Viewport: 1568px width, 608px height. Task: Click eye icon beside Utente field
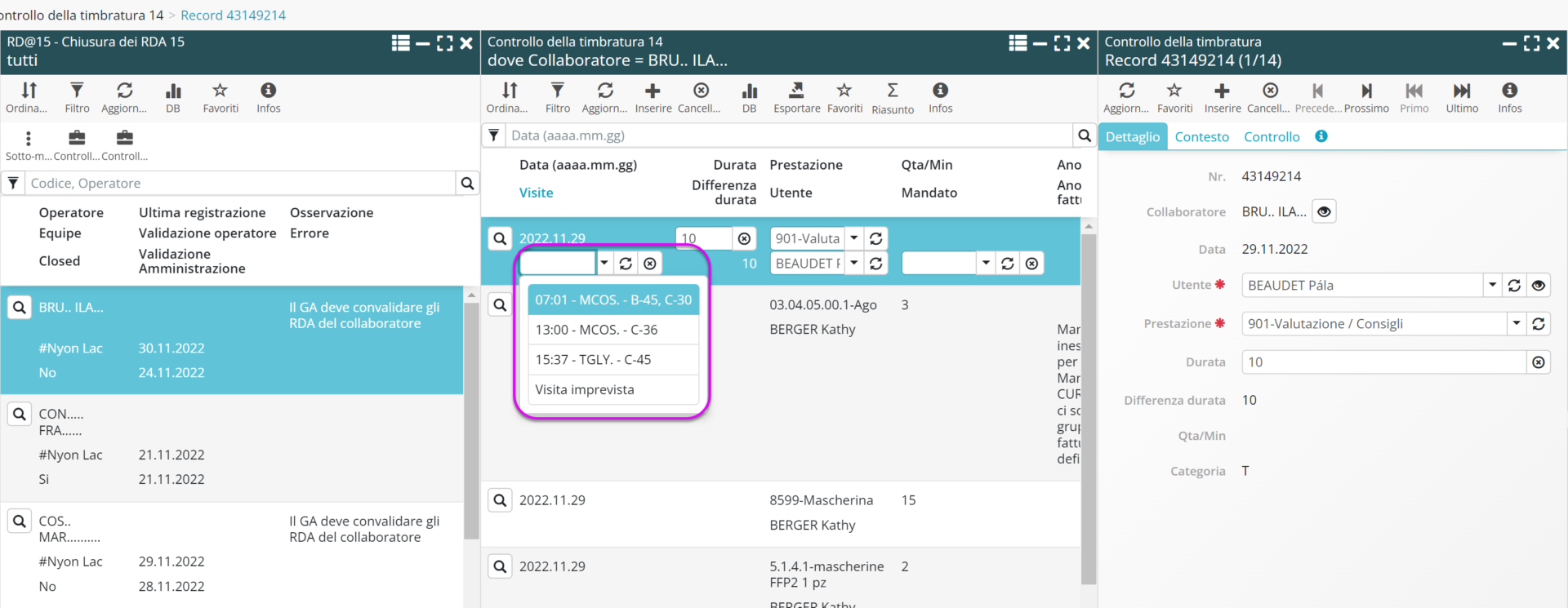[1539, 286]
